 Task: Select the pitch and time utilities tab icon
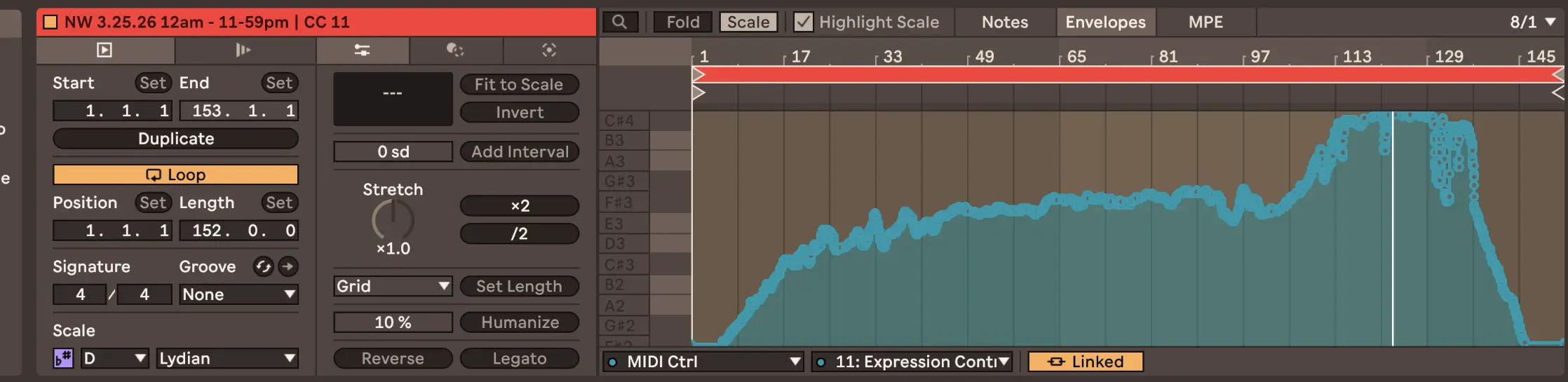362,50
